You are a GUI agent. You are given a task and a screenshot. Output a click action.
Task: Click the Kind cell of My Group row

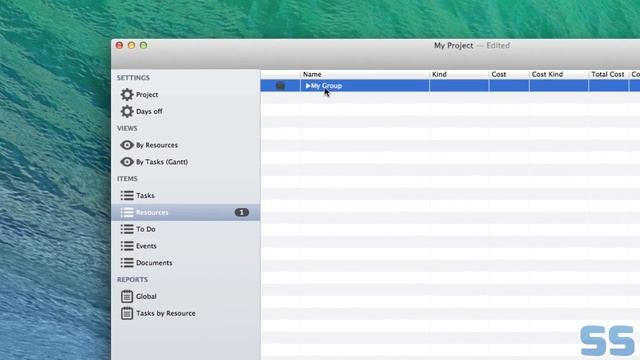click(x=459, y=86)
